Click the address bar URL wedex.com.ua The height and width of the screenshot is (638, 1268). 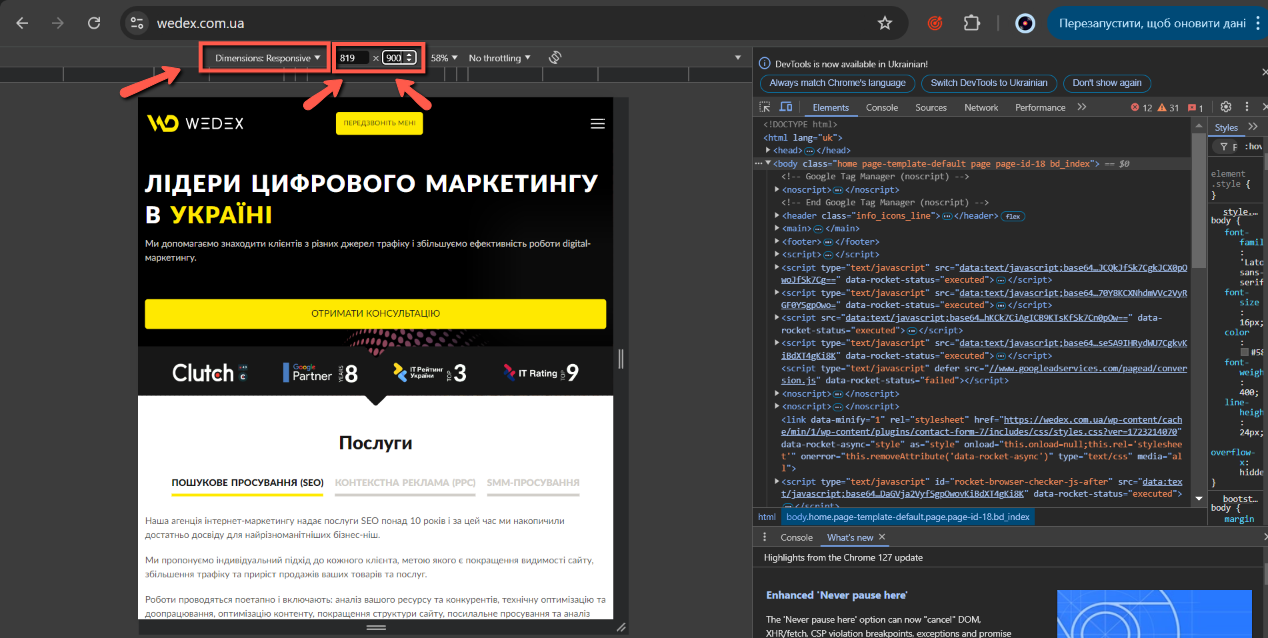click(200, 22)
